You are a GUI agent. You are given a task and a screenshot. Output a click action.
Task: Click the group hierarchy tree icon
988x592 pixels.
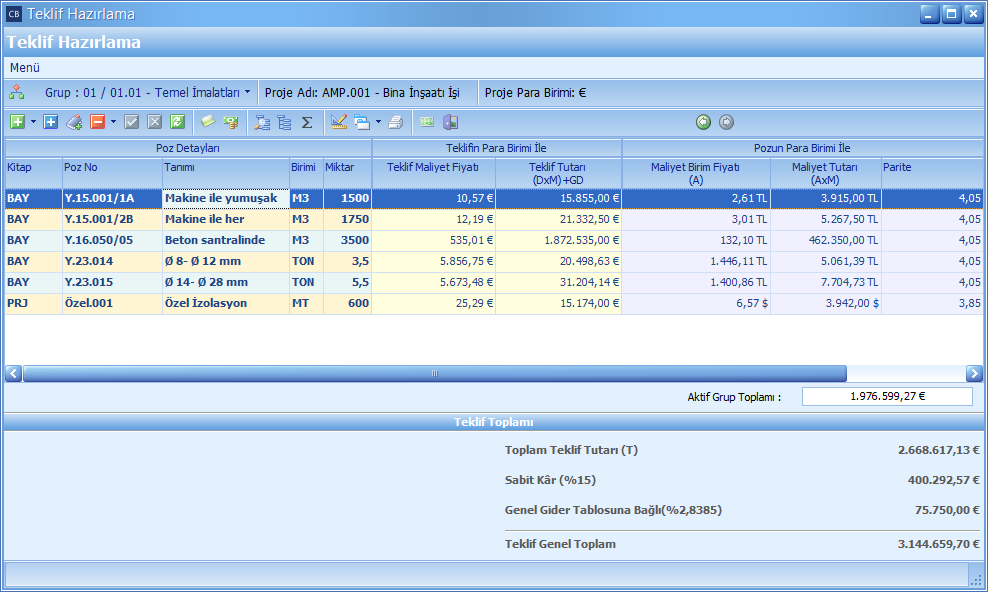tap(17, 92)
